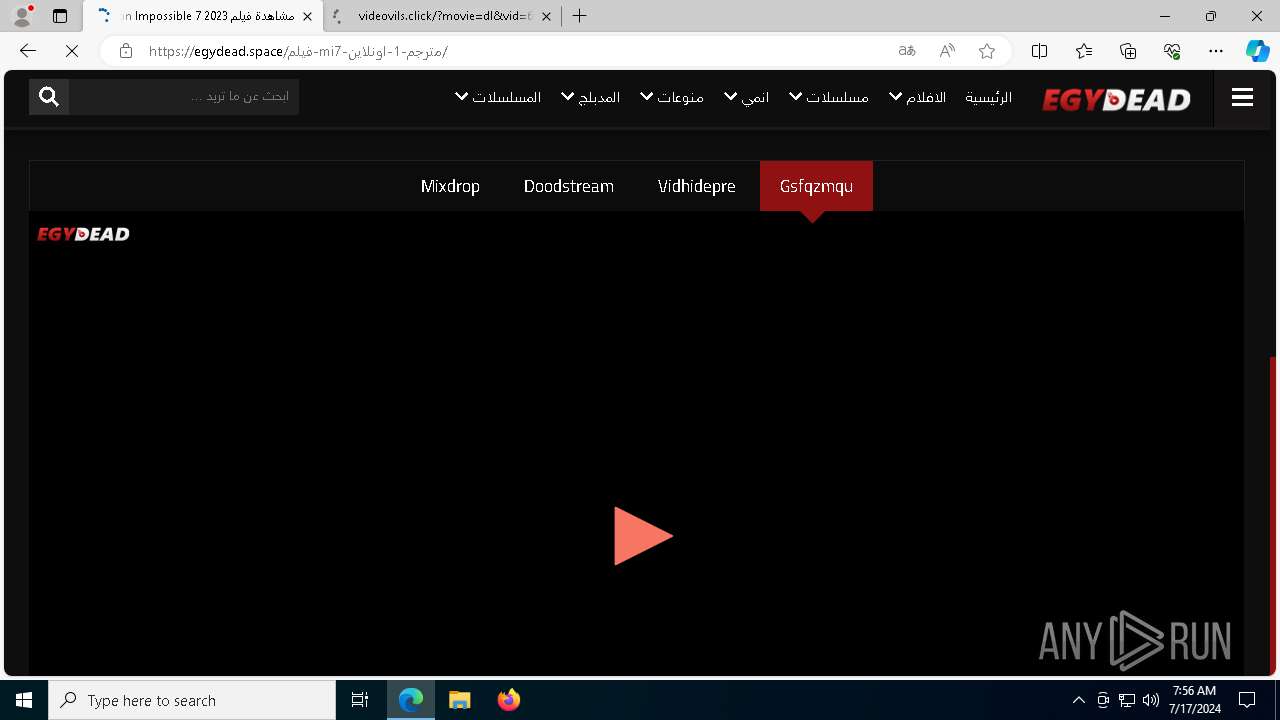The width and height of the screenshot is (1280, 720).
Task: Open a new browser tab
Action: click(x=580, y=16)
